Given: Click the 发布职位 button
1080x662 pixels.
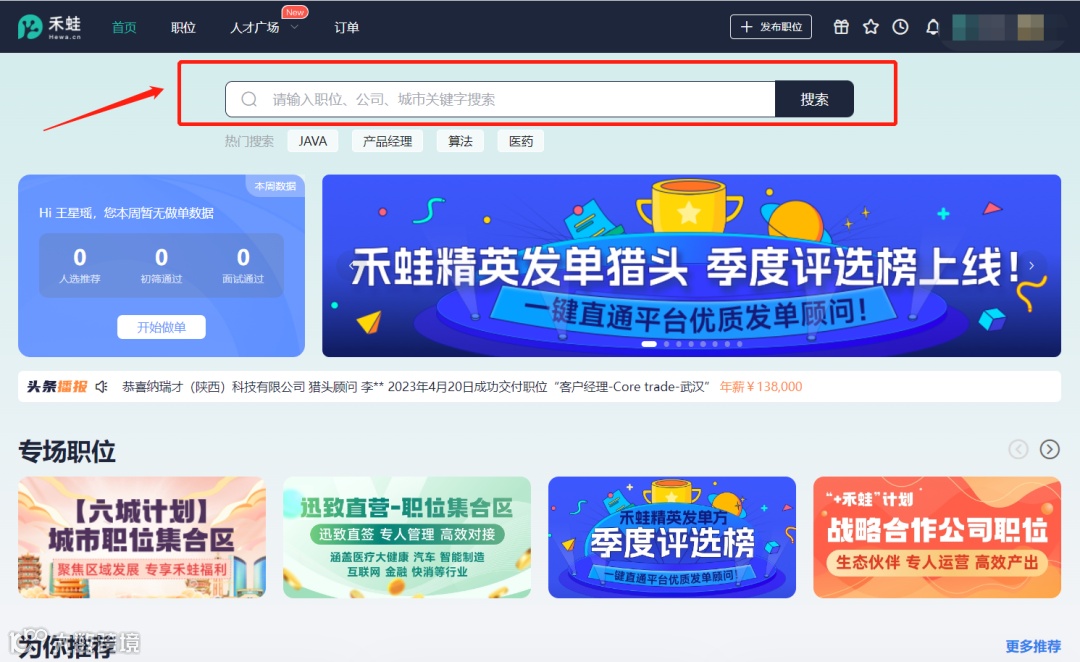Looking at the screenshot, I should click(771, 27).
